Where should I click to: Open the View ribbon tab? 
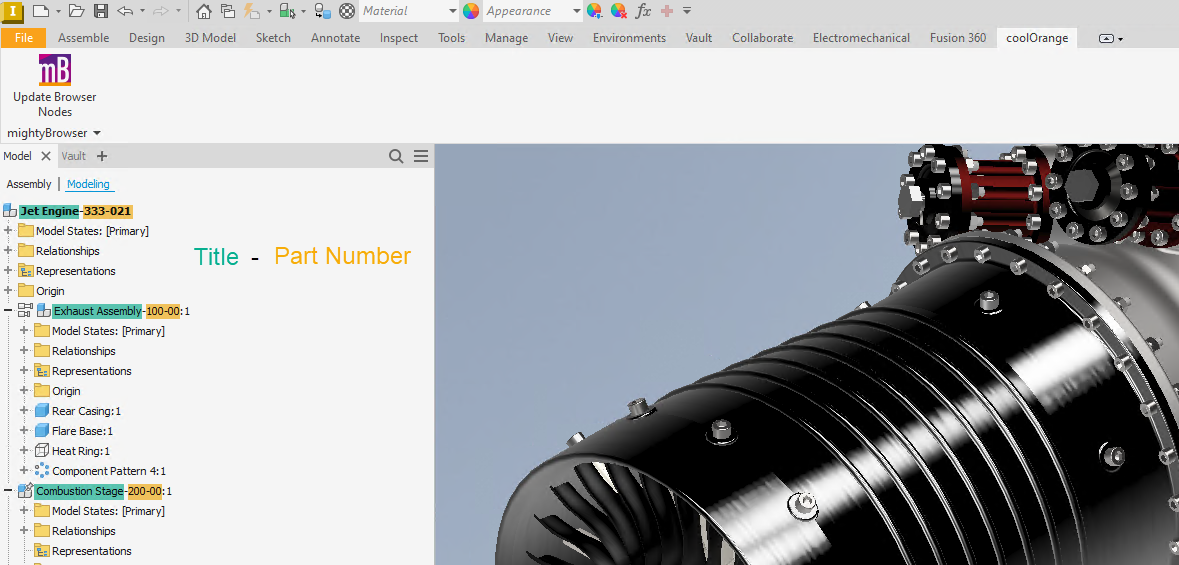(560, 38)
